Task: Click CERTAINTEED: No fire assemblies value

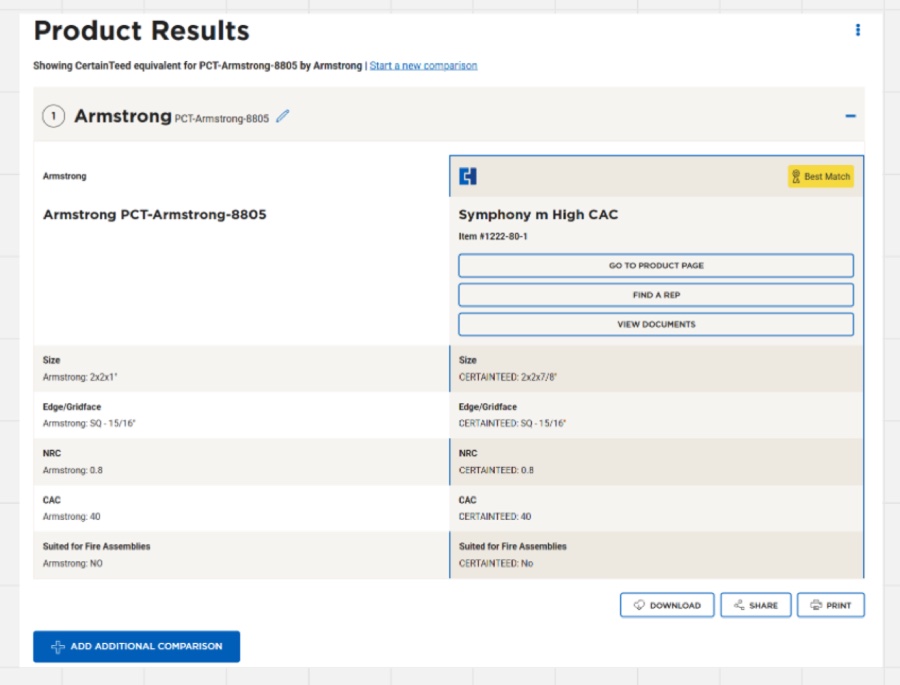Action: coord(496,563)
